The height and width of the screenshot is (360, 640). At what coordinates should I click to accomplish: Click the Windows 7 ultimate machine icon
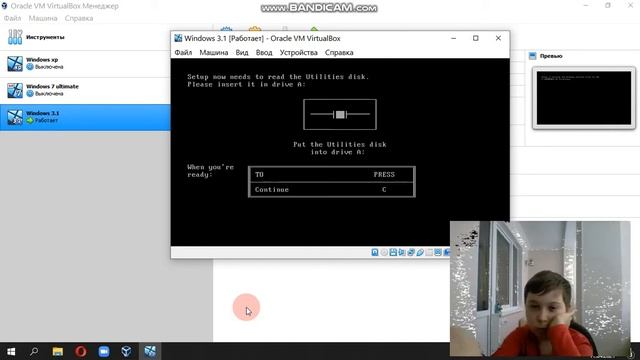[x=15, y=90]
